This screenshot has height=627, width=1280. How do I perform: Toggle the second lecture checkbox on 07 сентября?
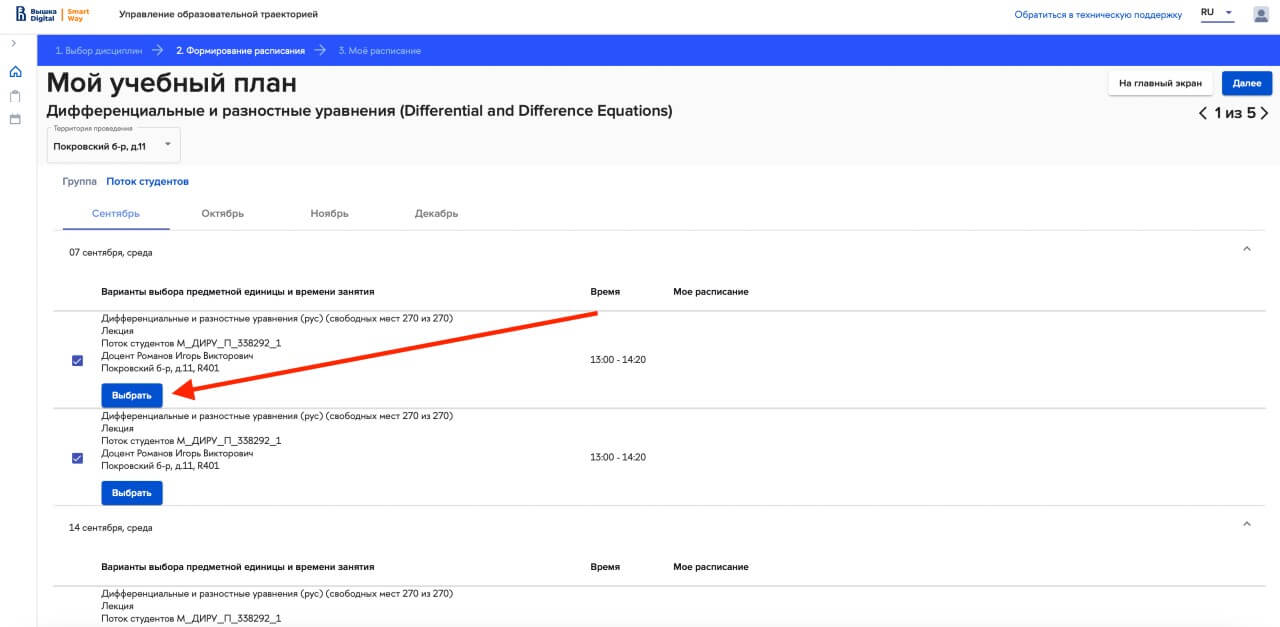tap(77, 458)
